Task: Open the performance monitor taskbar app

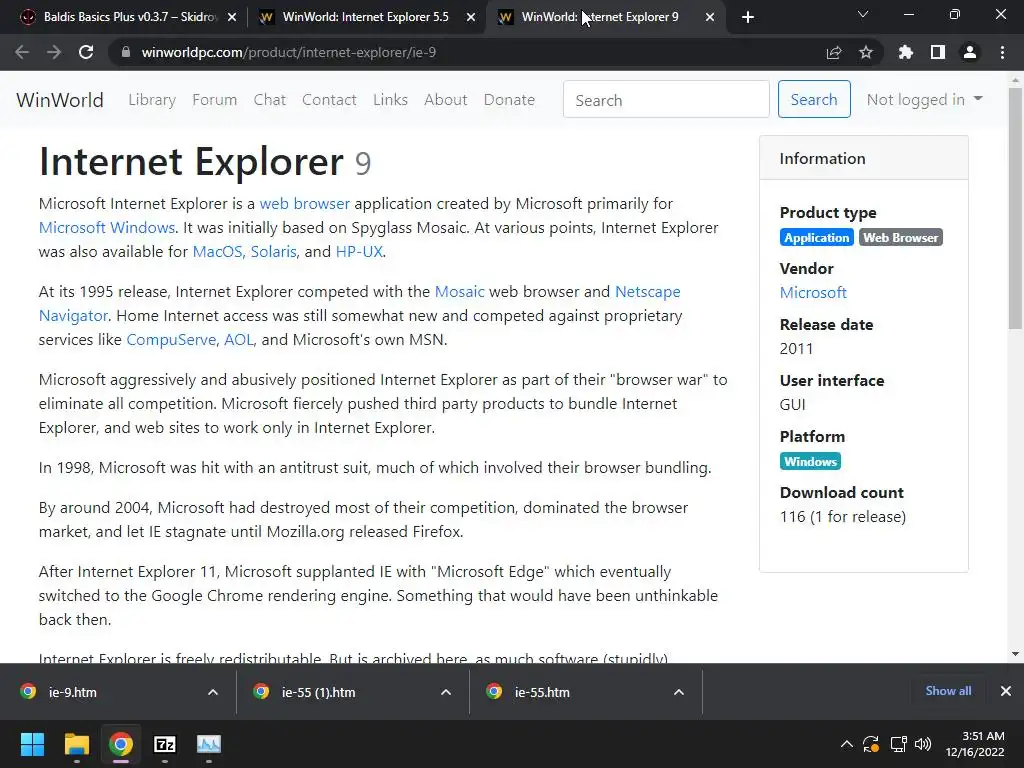Action: tap(209, 744)
